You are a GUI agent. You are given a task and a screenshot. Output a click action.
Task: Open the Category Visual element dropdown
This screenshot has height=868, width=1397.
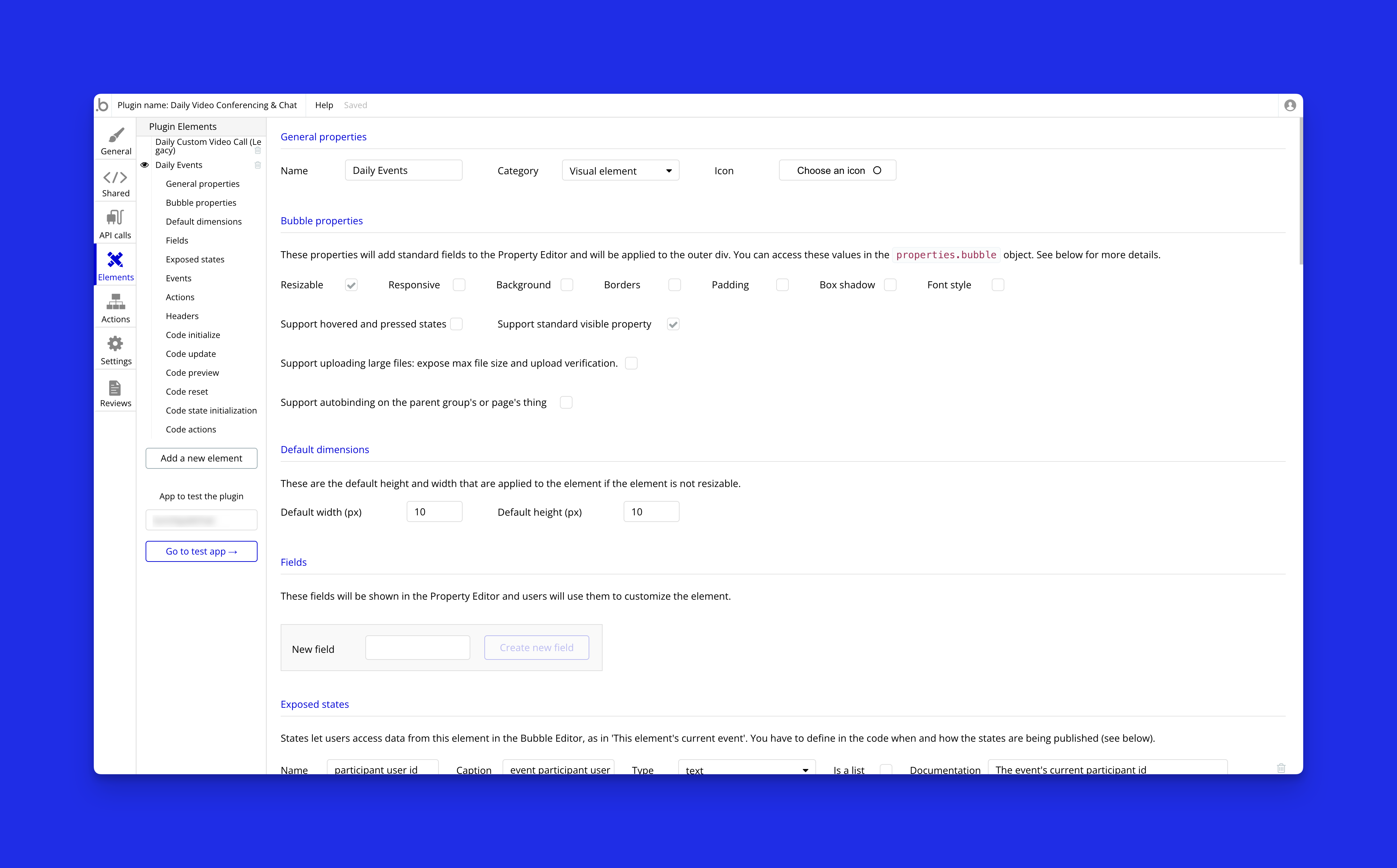tap(620, 171)
